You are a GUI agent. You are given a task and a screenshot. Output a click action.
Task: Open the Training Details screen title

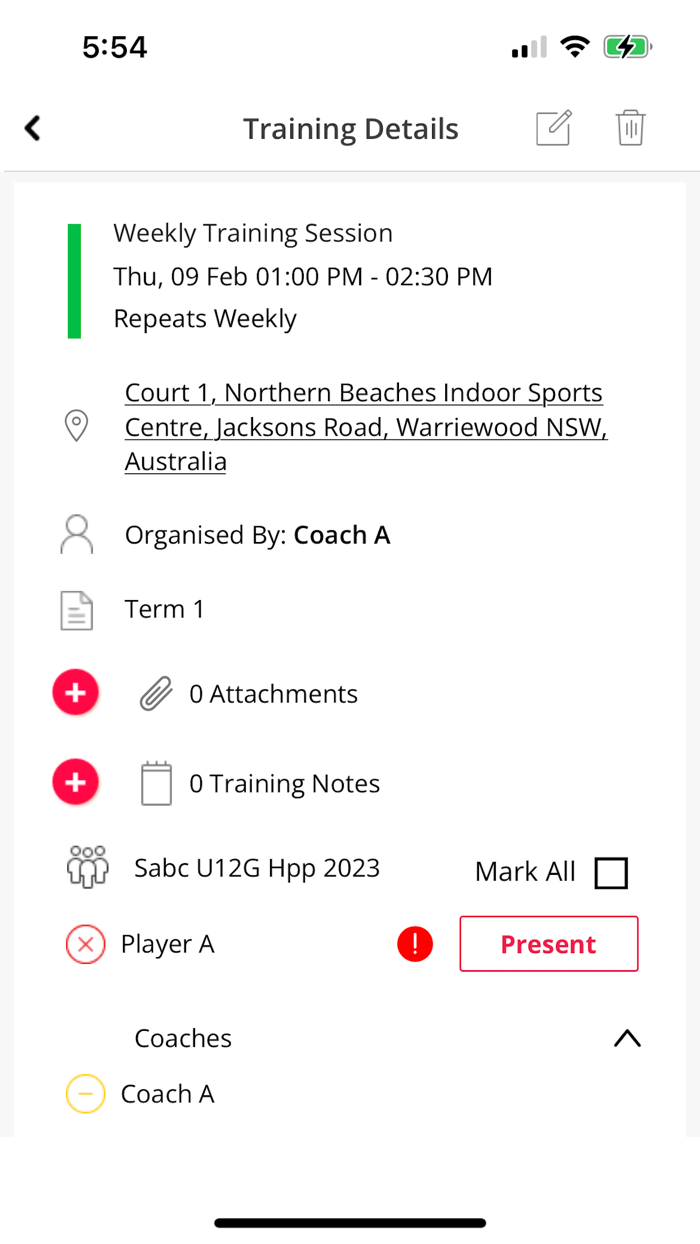point(350,128)
